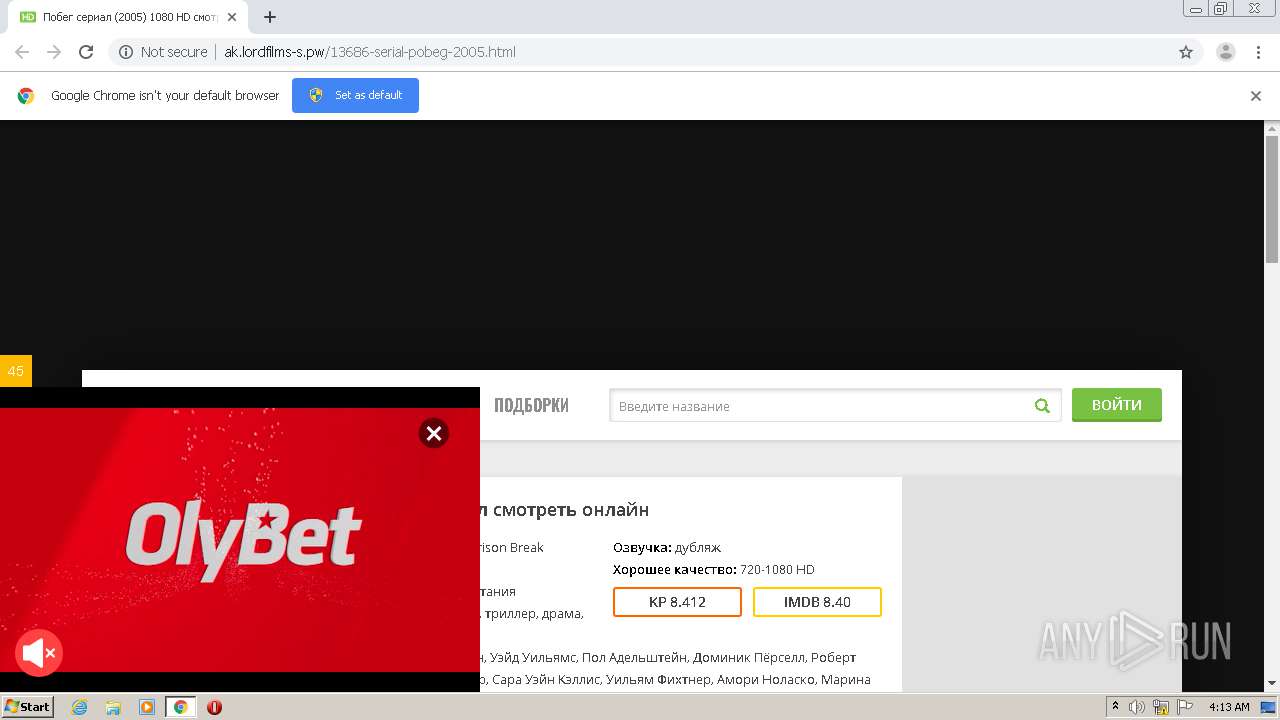This screenshot has width=1280, height=720.
Task: Open the Chrome three-dot menu
Action: 1258,52
